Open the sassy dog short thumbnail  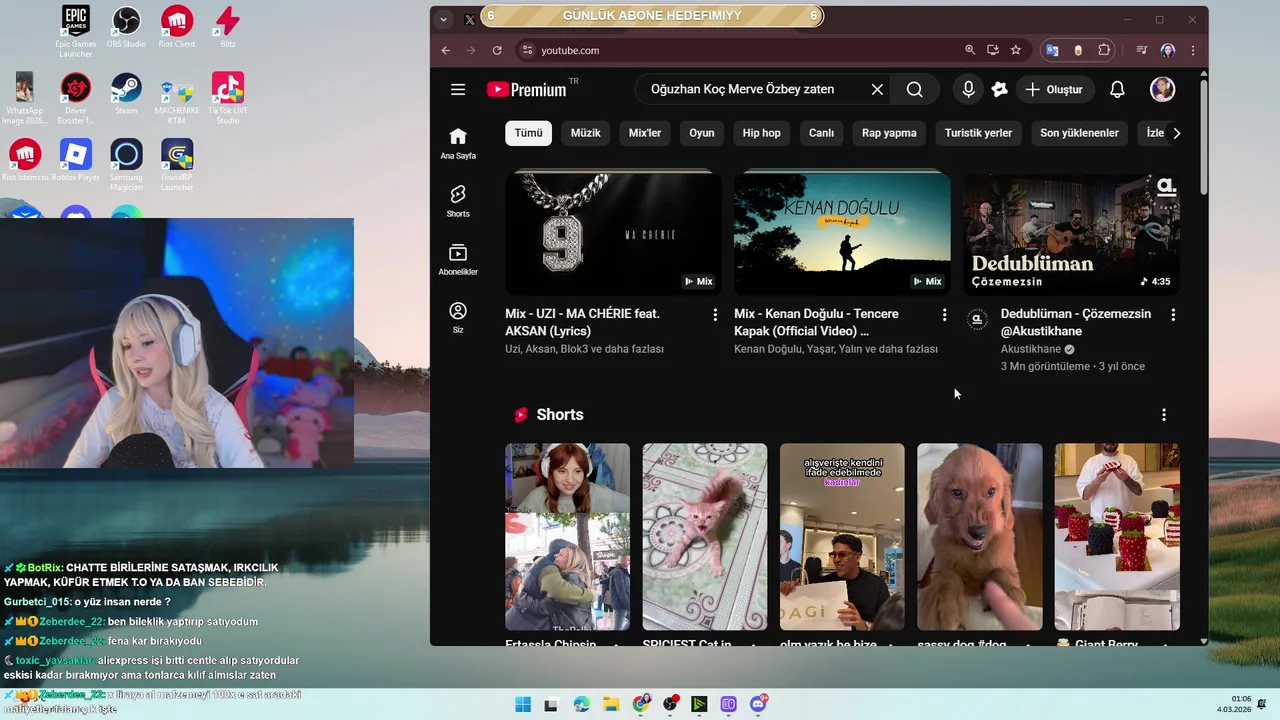(980, 537)
